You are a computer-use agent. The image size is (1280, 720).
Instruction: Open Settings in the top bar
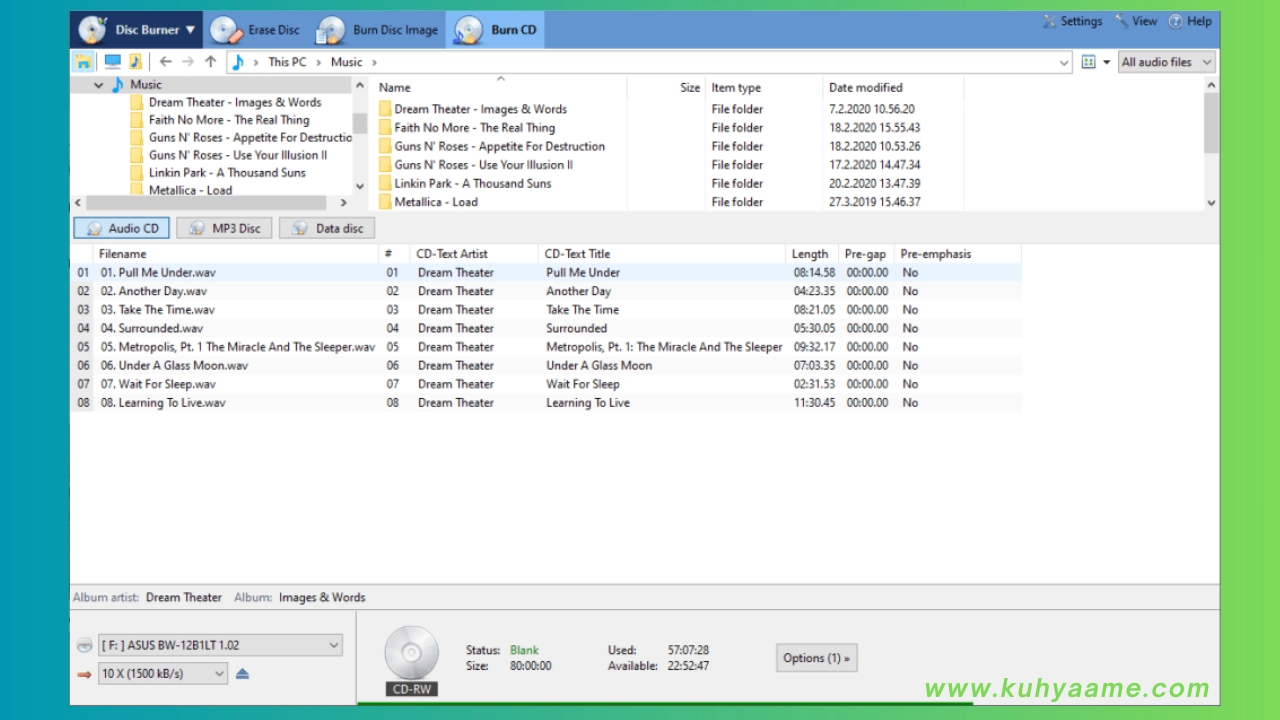click(x=1072, y=21)
